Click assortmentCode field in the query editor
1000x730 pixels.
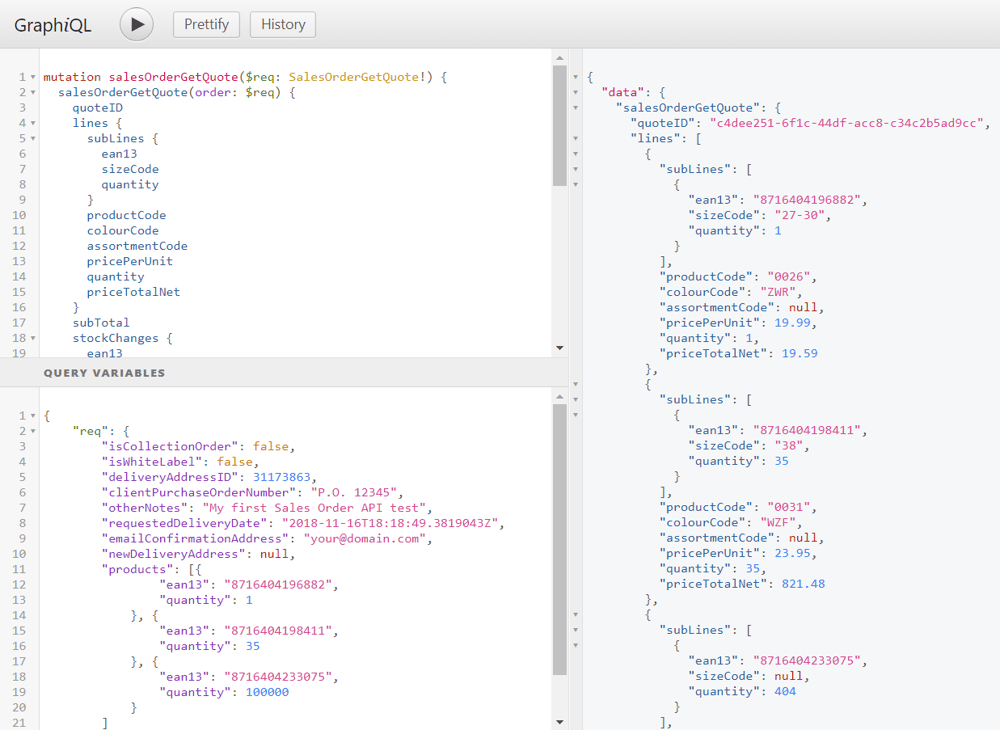point(137,246)
